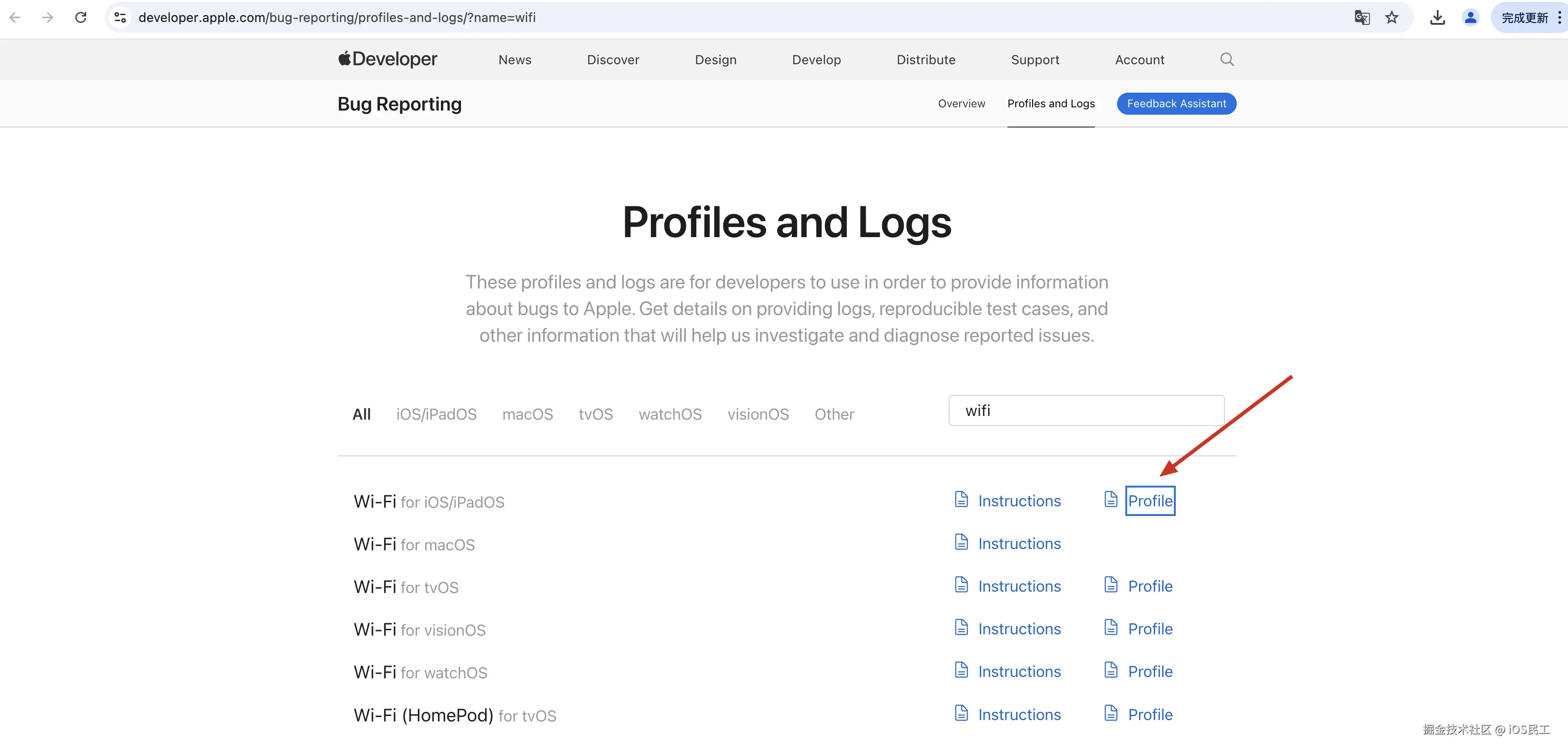Open the Overview tab in Bug Reporting
Viewport: 1568px width, 754px height.
[x=961, y=104]
